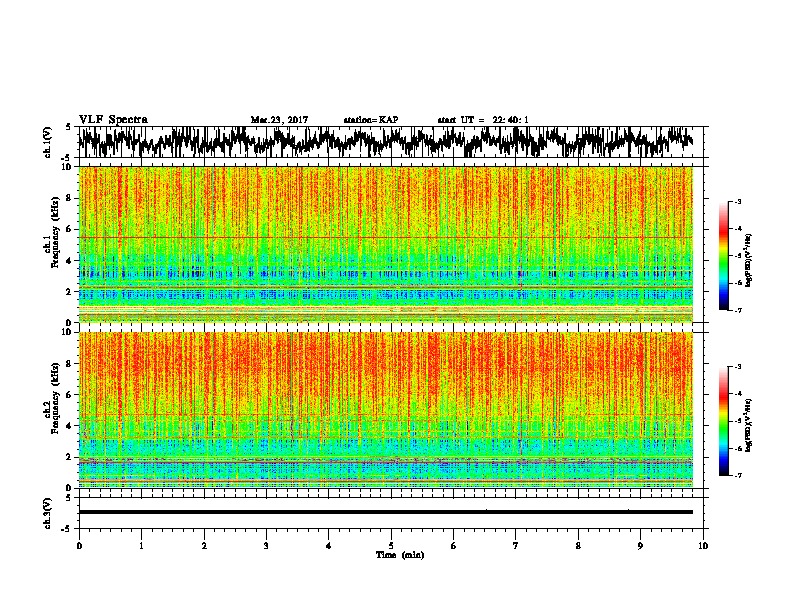Select the date label Mar.23, 2017
The width and height of the screenshot is (792, 612).
(279, 120)
